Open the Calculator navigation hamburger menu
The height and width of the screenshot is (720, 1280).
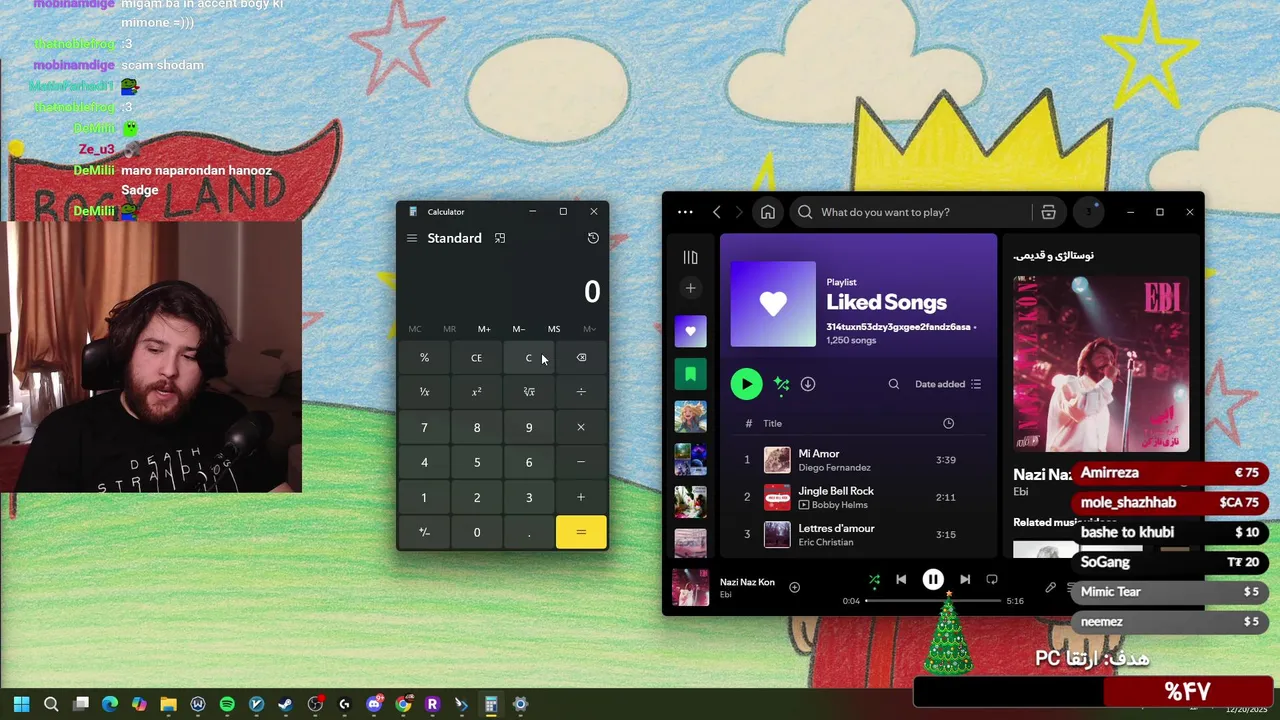(x=411, y=238)
